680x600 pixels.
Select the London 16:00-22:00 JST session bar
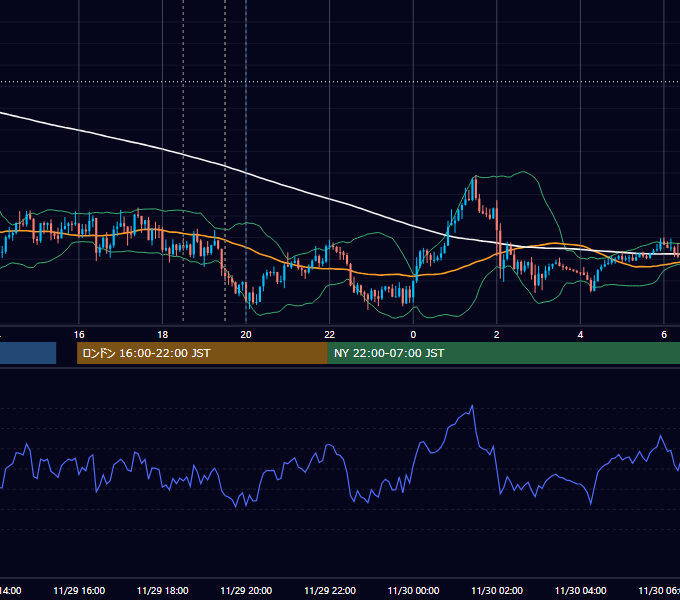202,353
